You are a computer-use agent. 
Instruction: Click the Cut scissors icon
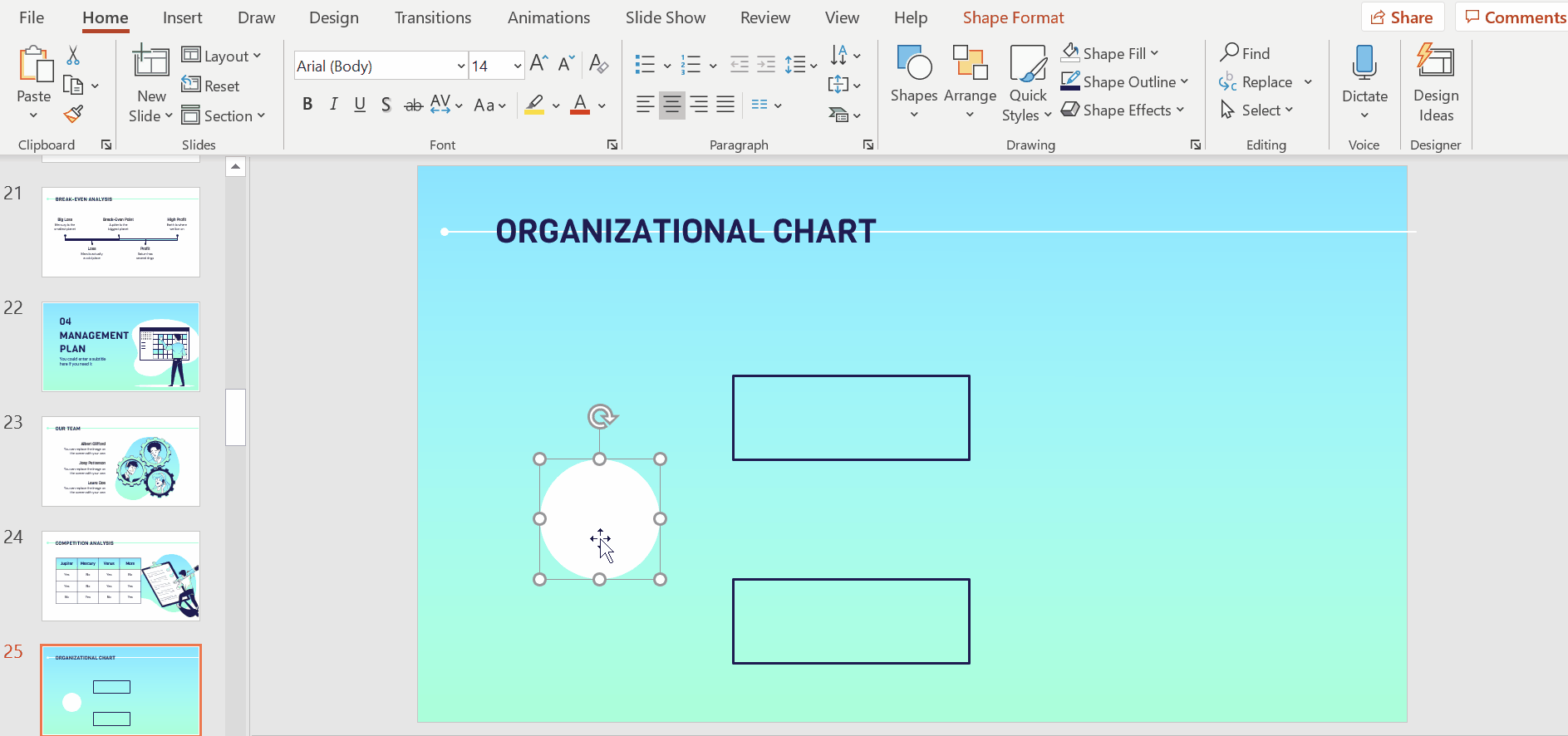73,56
